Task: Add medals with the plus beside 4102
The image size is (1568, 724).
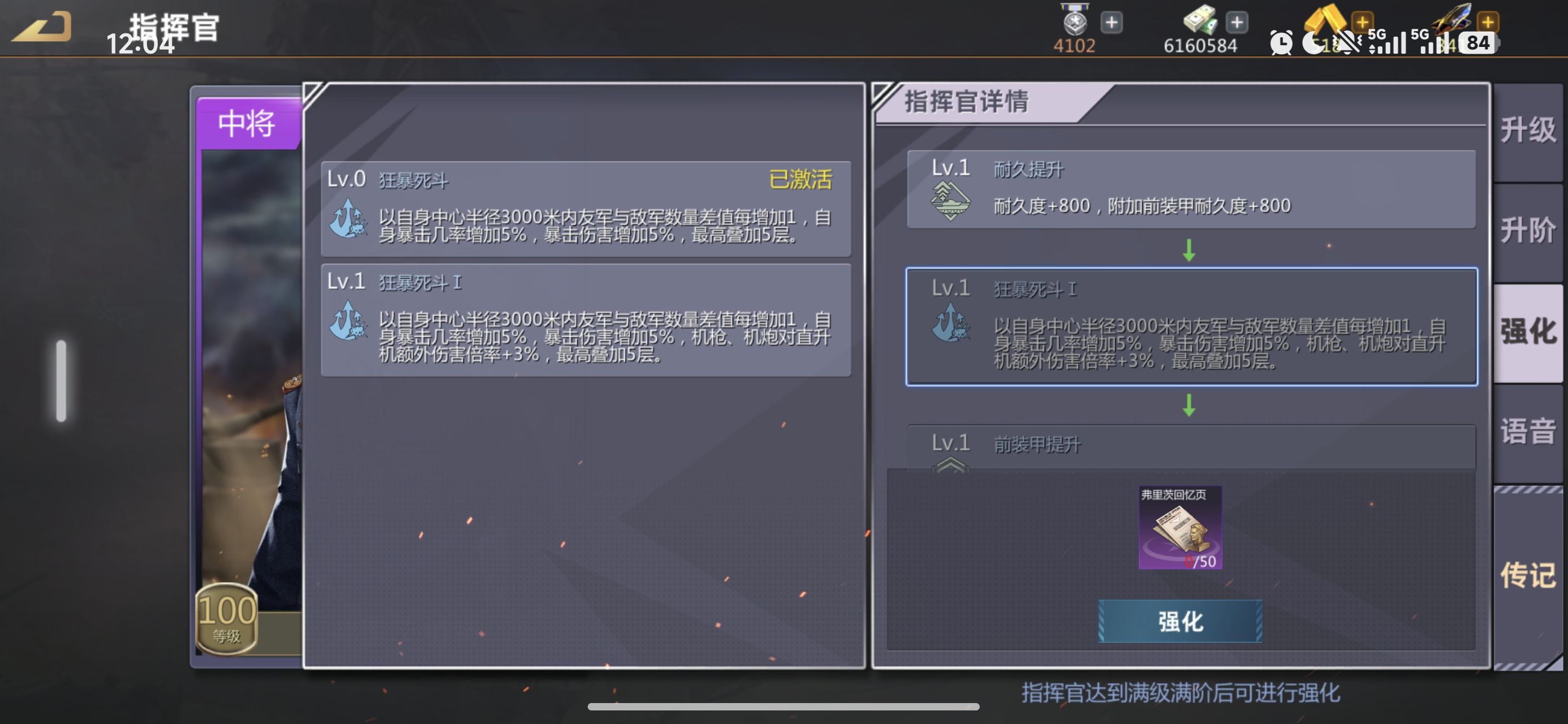Action: click(x=1112, y=23)
